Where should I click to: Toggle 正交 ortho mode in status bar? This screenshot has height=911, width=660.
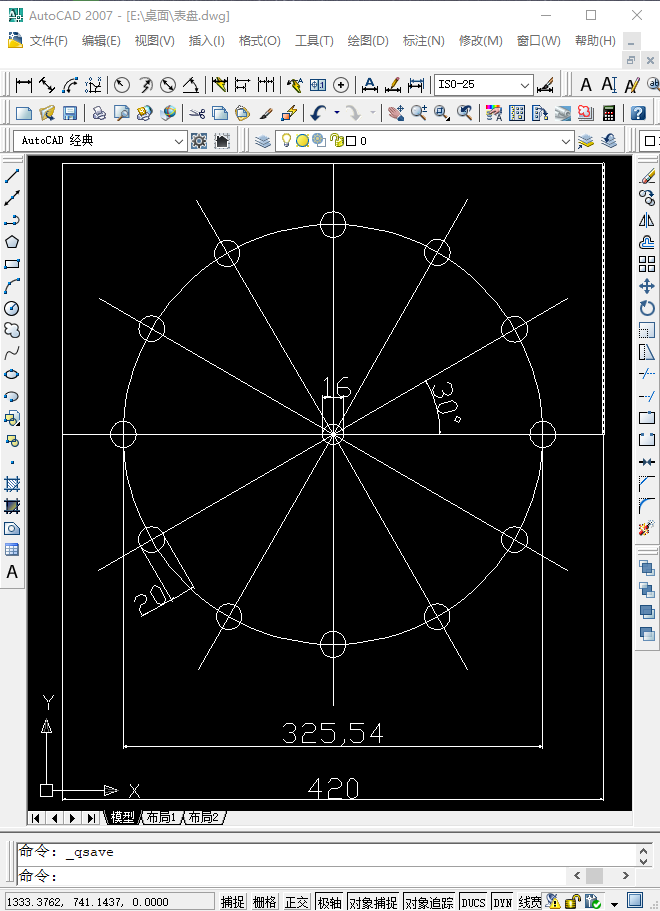tap(297, 902)
